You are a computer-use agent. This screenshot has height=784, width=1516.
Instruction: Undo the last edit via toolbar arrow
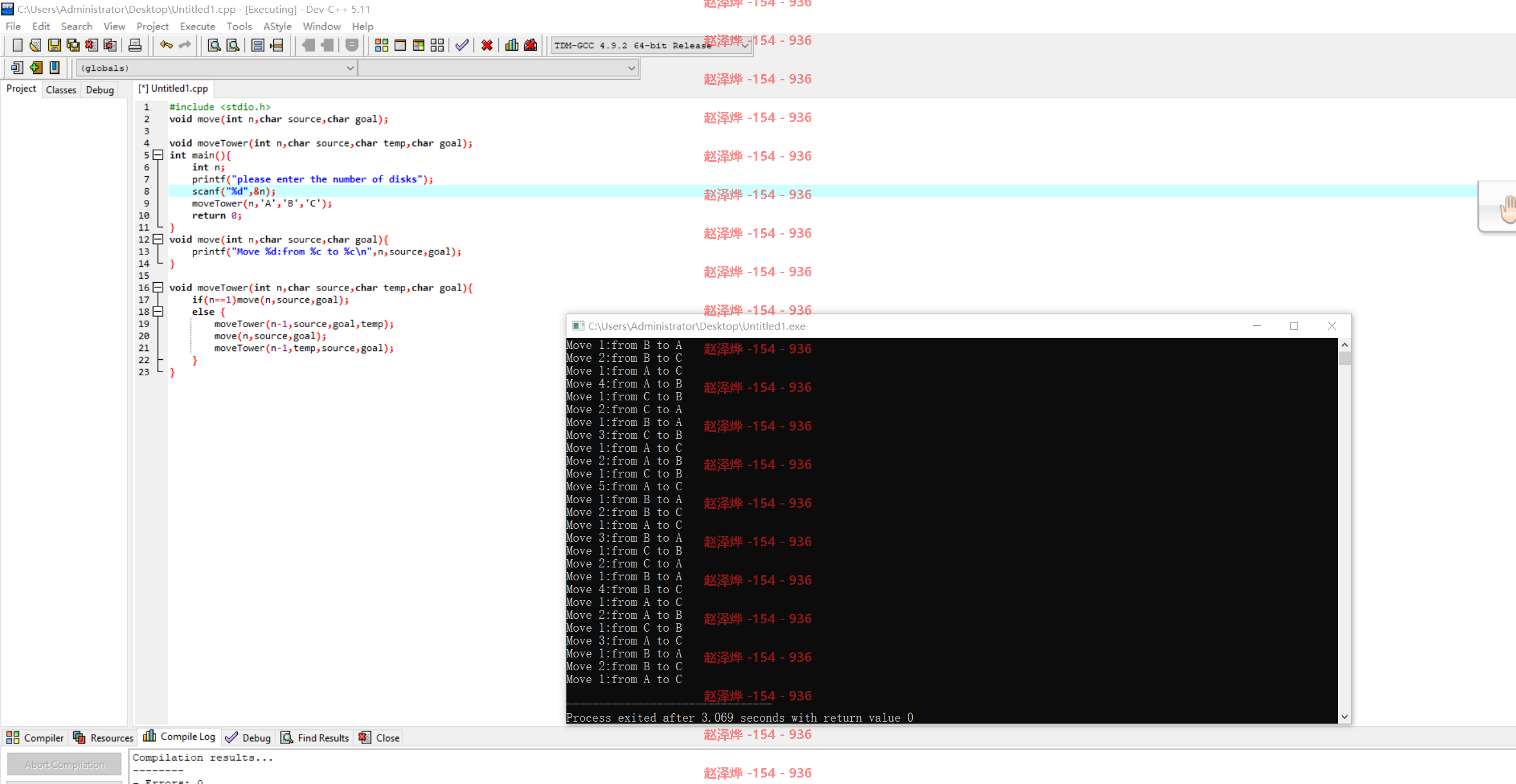166,45
